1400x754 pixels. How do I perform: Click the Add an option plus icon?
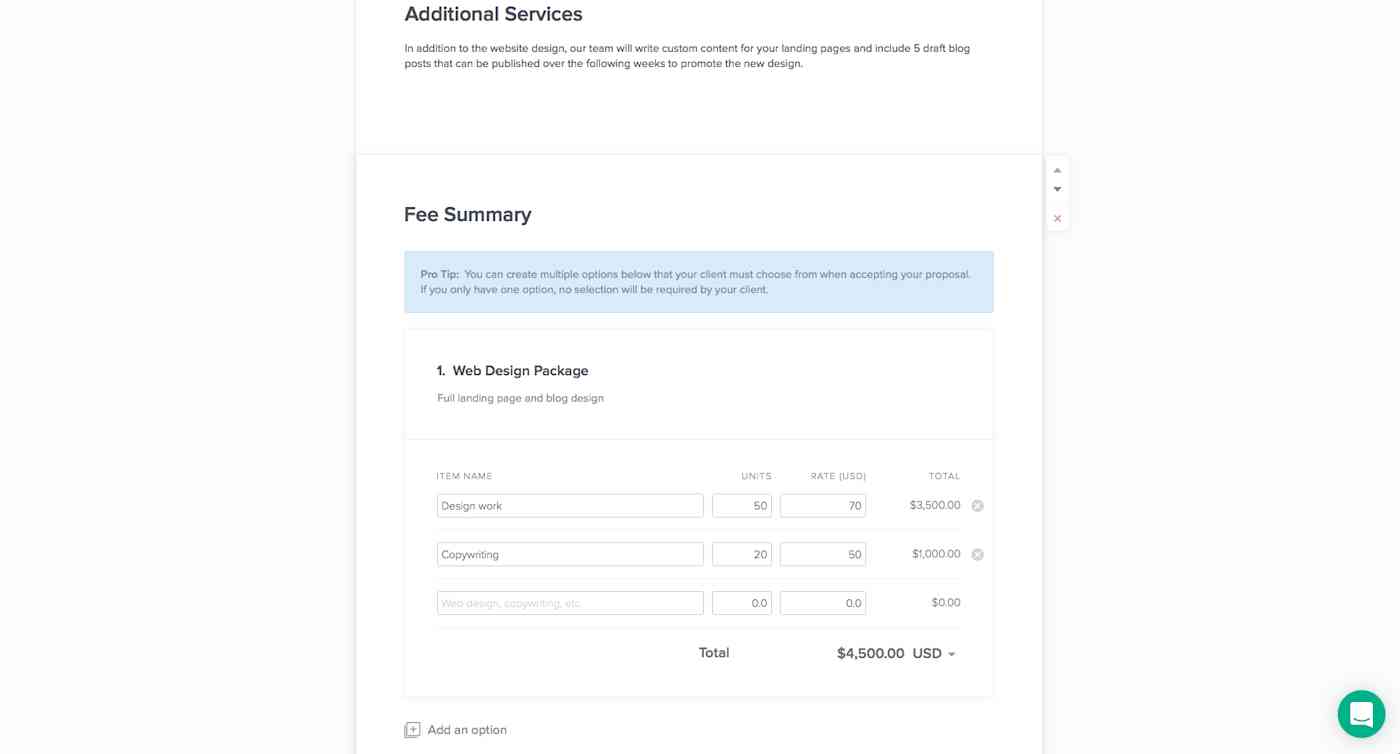[x=412, y=730]
